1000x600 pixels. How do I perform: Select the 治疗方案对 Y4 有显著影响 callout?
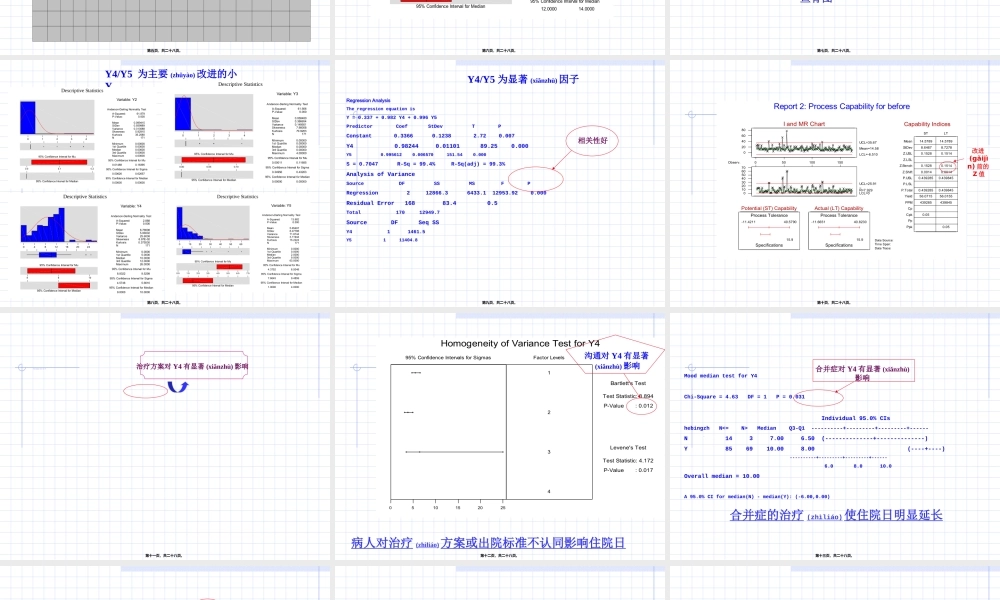tap(192, 366)
